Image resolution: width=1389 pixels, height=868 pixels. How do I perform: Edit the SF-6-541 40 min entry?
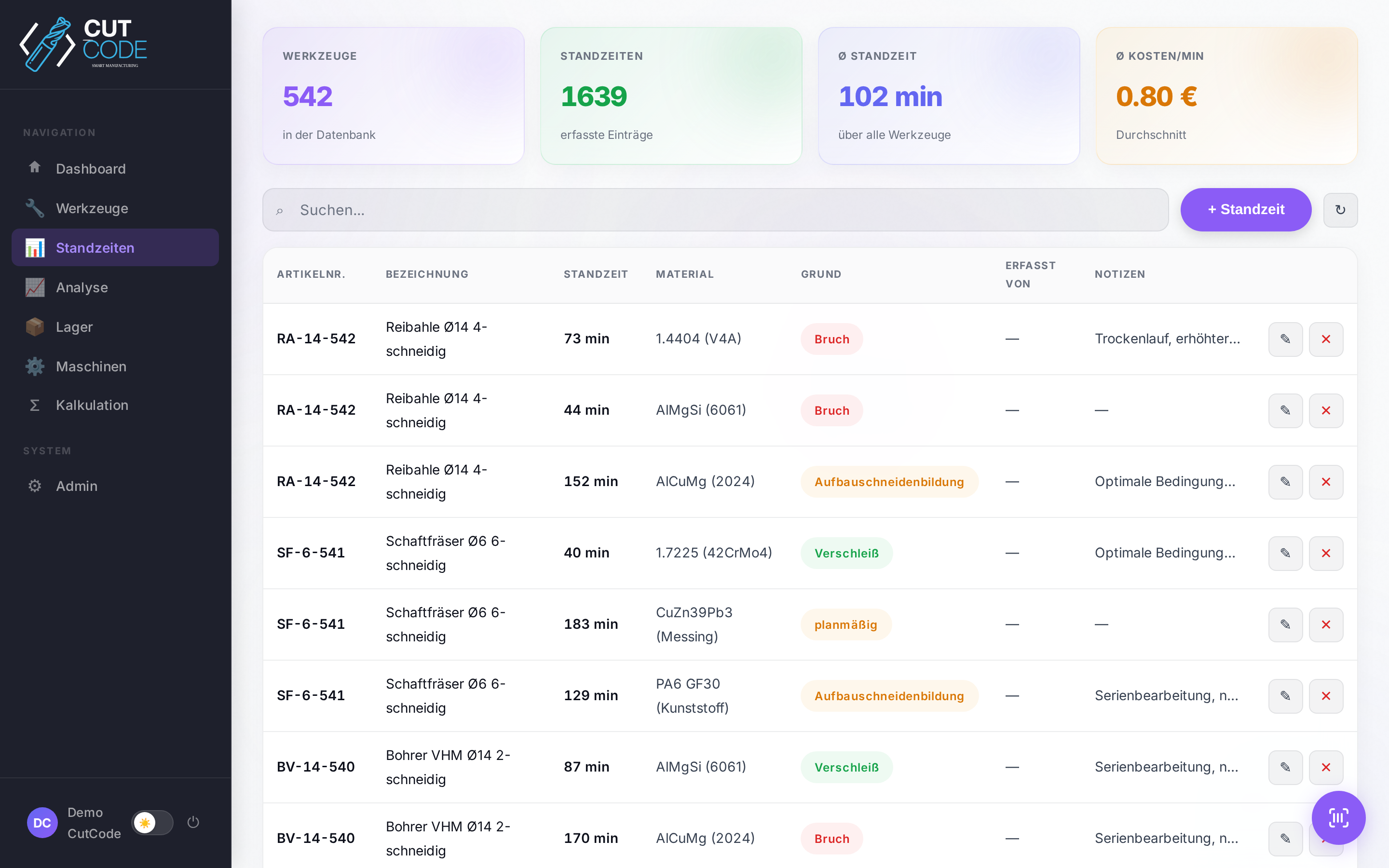tap(1285, 553)
